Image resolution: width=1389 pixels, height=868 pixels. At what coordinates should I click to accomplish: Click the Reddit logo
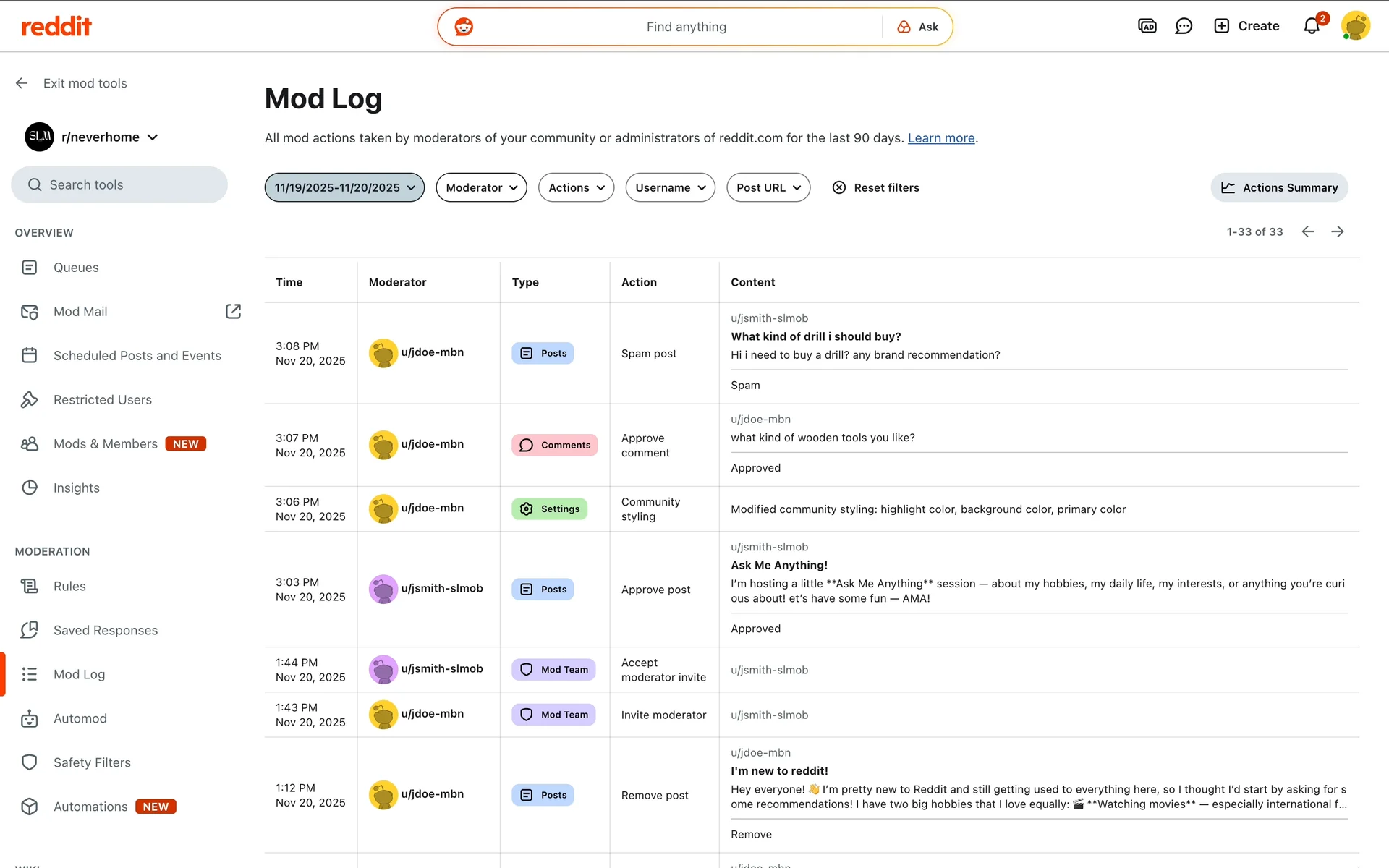56,27
